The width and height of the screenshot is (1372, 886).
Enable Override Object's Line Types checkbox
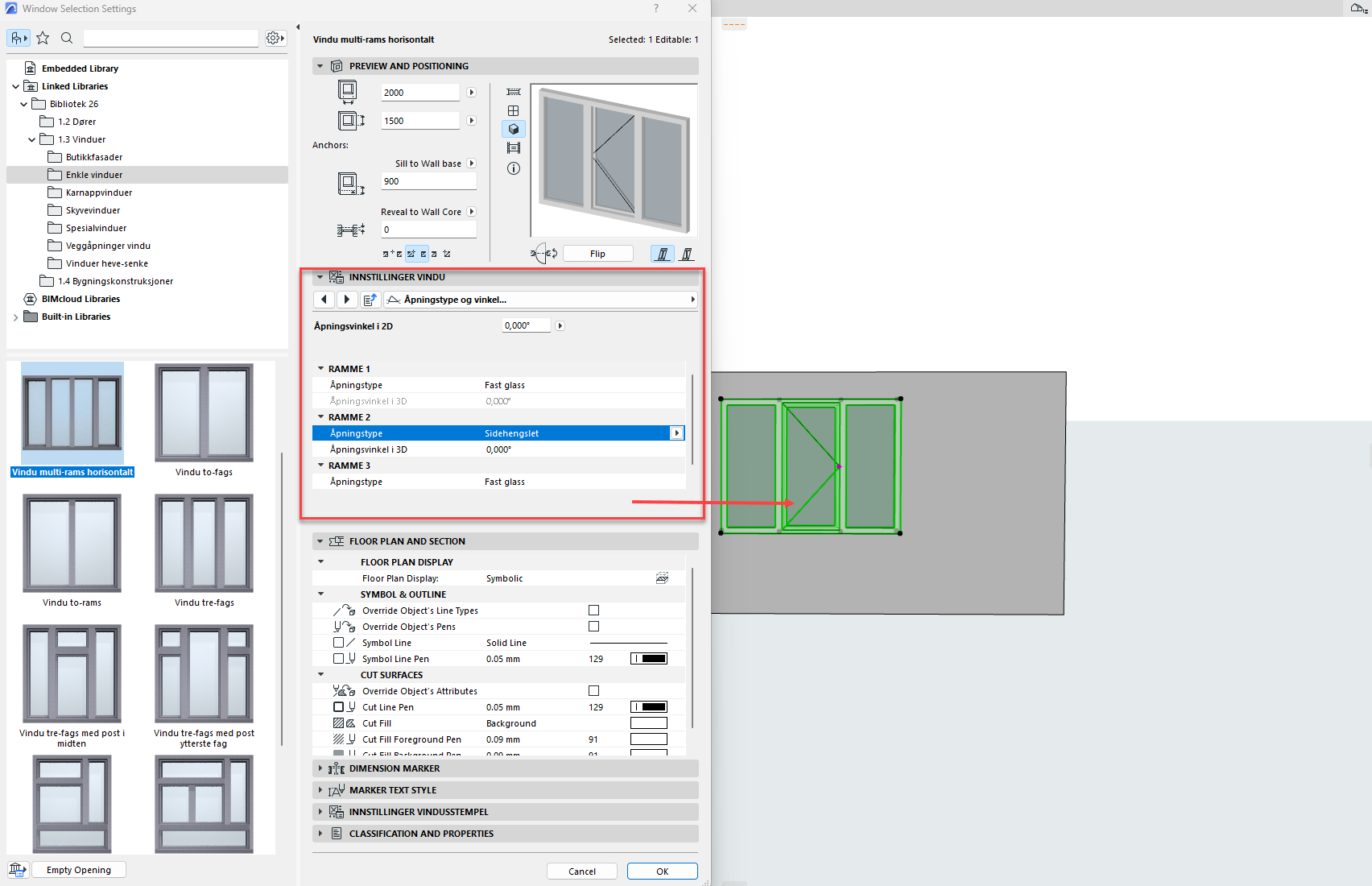click(x=593, y=611)
